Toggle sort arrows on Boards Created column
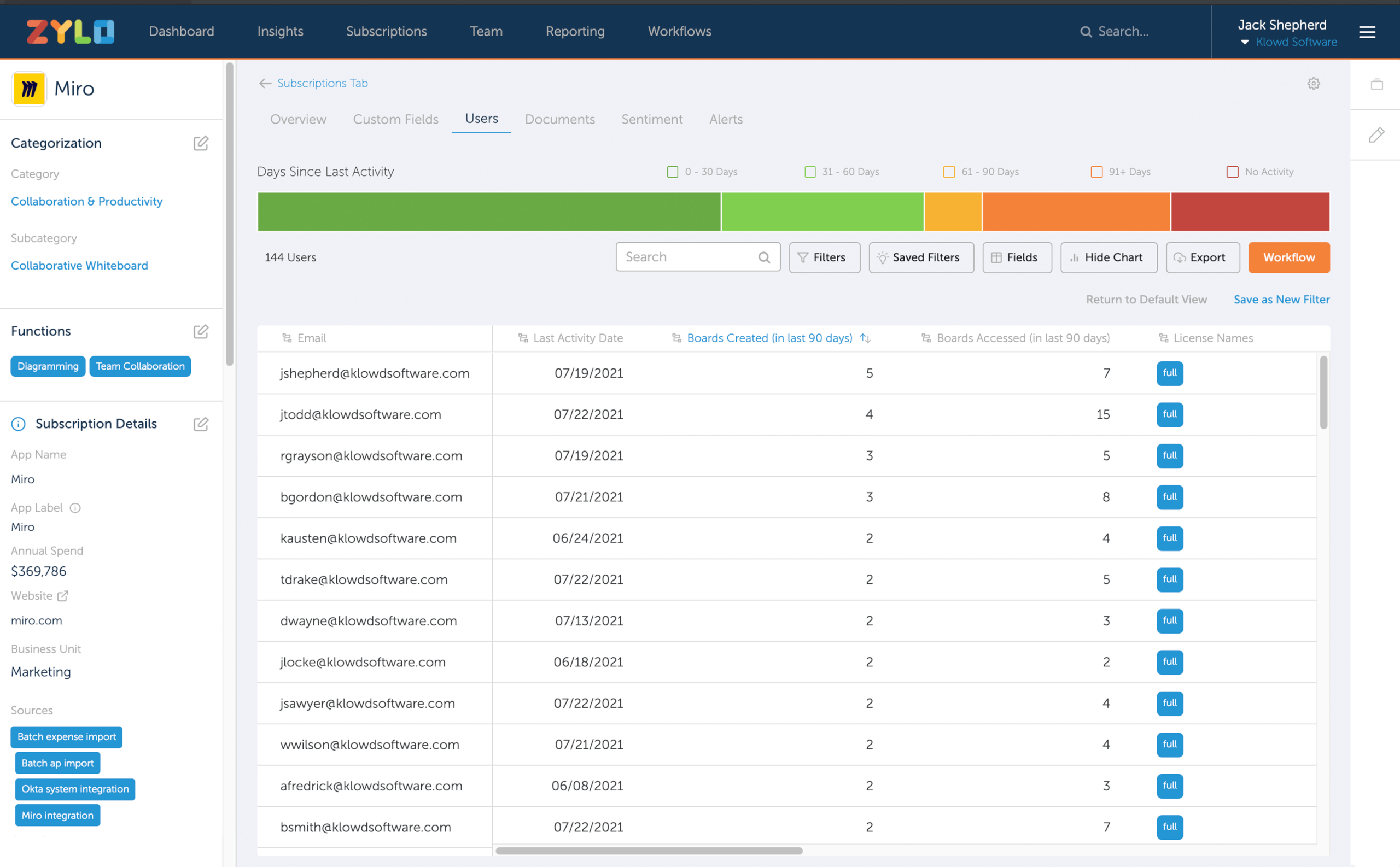The width and height of the screenshot is (1400, 867). [x=865, y=338]
